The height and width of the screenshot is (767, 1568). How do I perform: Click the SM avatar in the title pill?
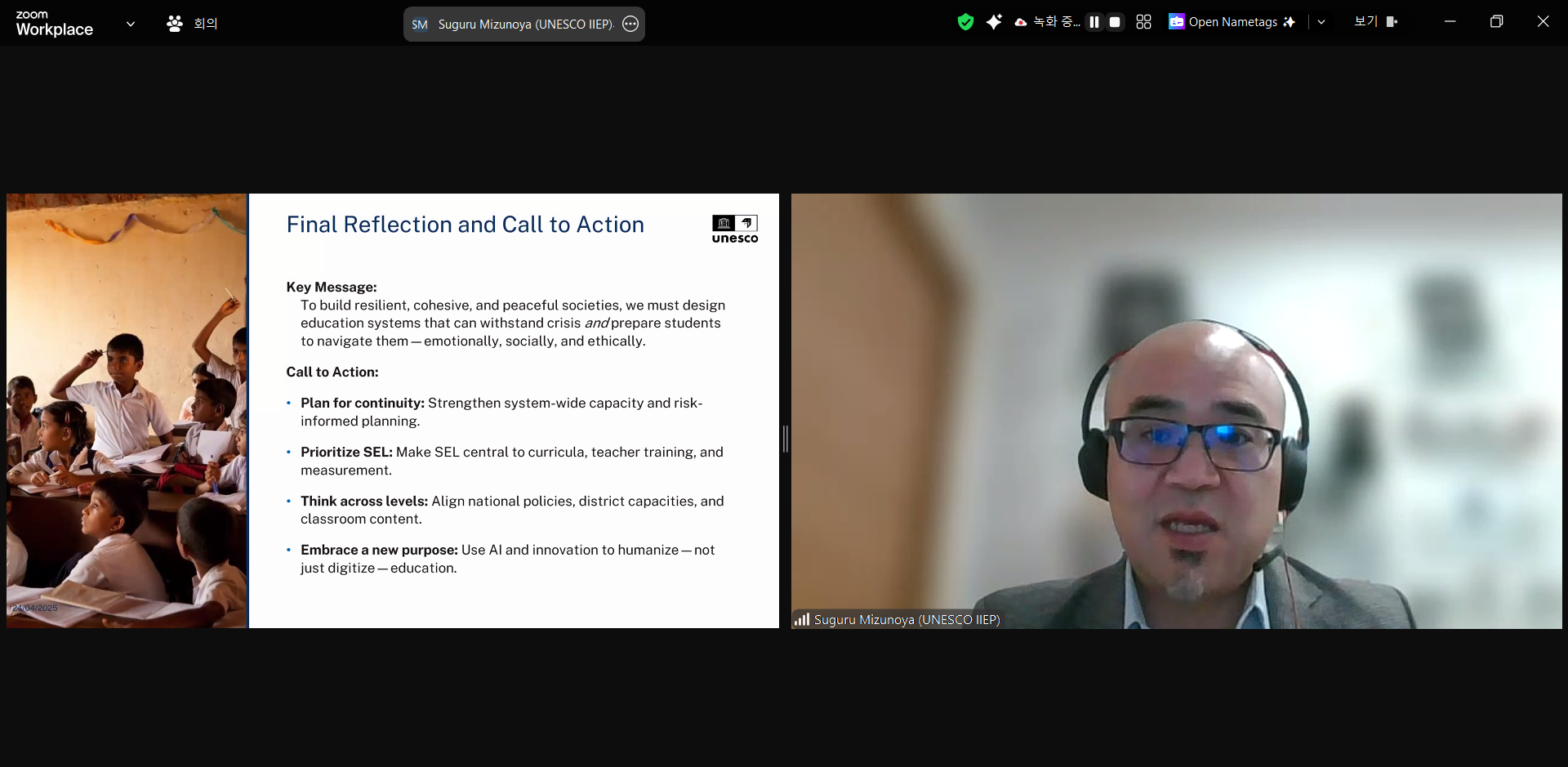(420, 25)
